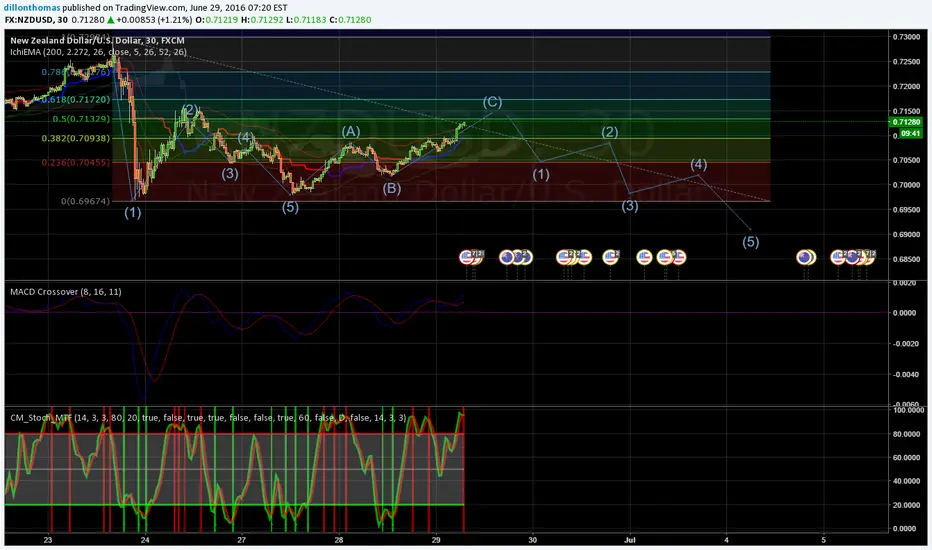Click the (A) corrective wave label
Screen dimensions: 932x550
pyautogui.click(x=351, y=131)
